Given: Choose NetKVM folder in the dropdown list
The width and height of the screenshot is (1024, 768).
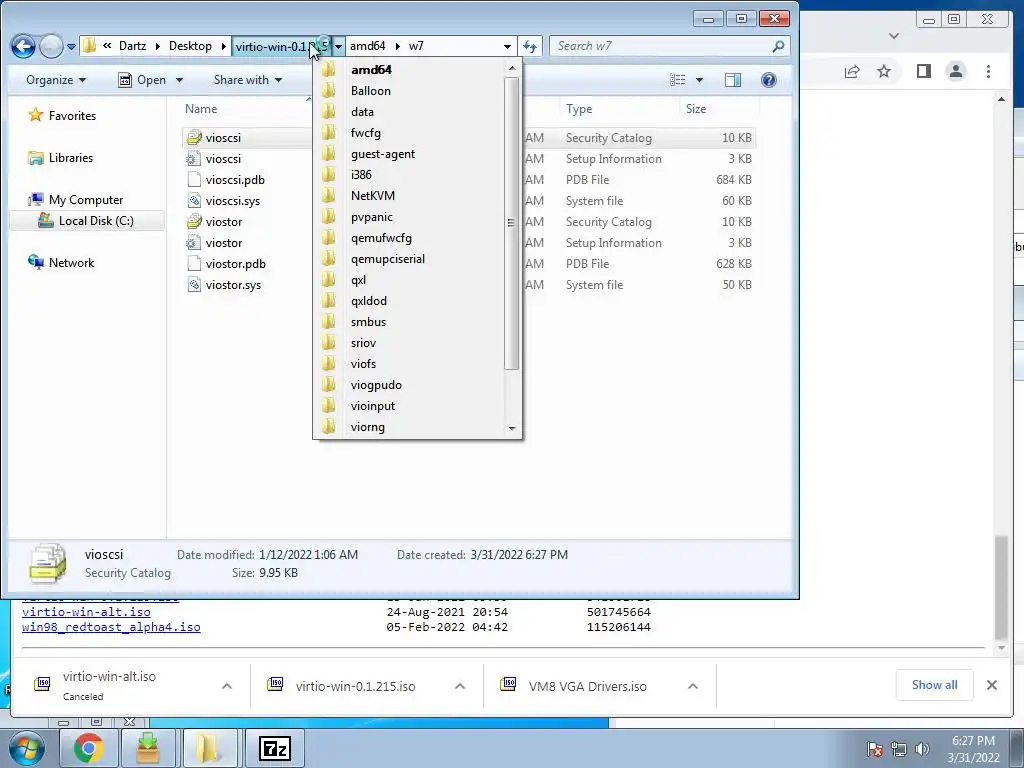Looking at the screenshot, I should click(x=409, y=196).
